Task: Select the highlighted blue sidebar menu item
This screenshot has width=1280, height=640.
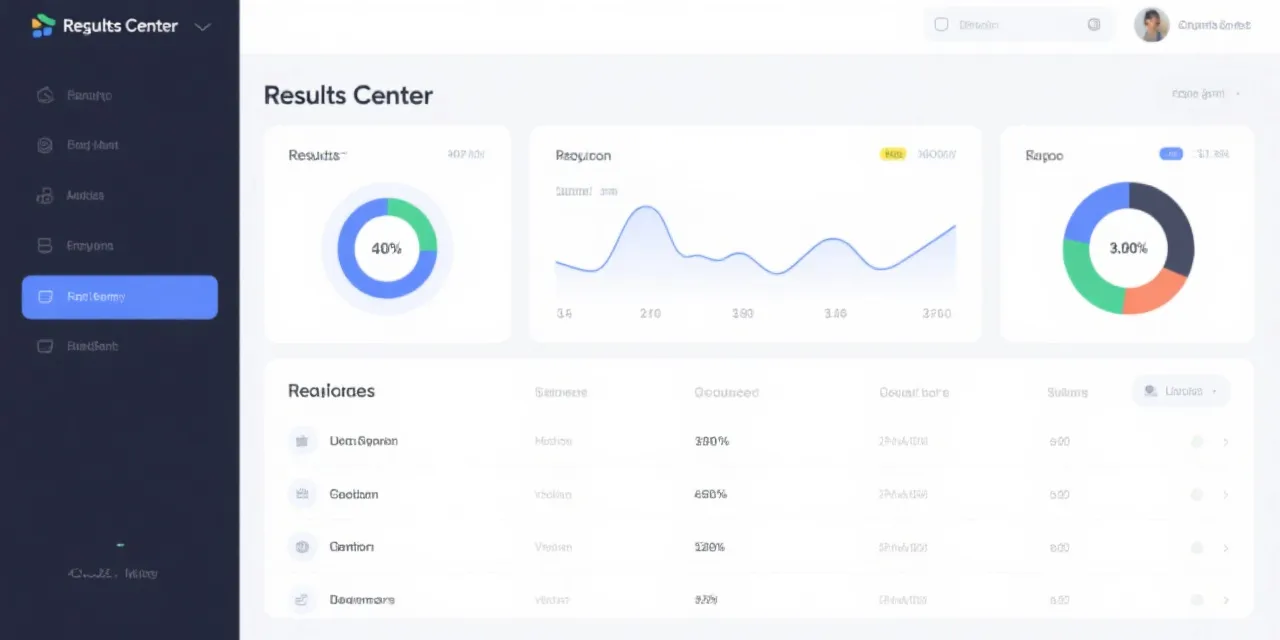Action: [x=120, y=297]
